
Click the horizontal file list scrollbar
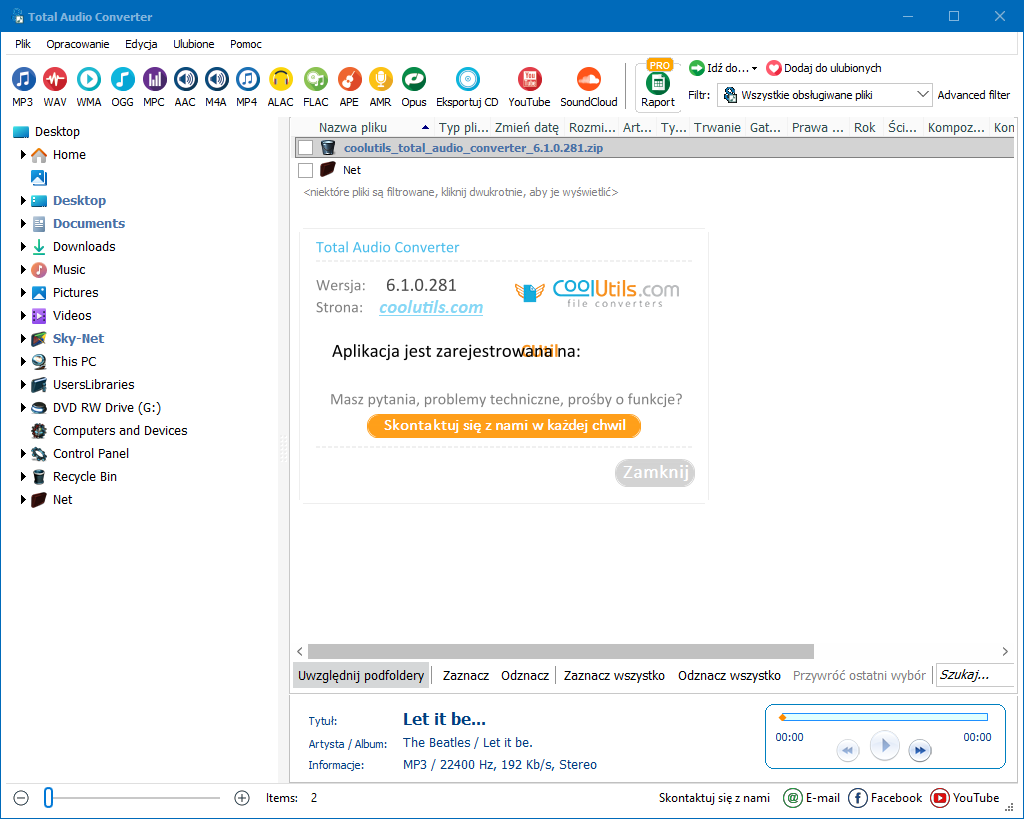coord(560,651)
